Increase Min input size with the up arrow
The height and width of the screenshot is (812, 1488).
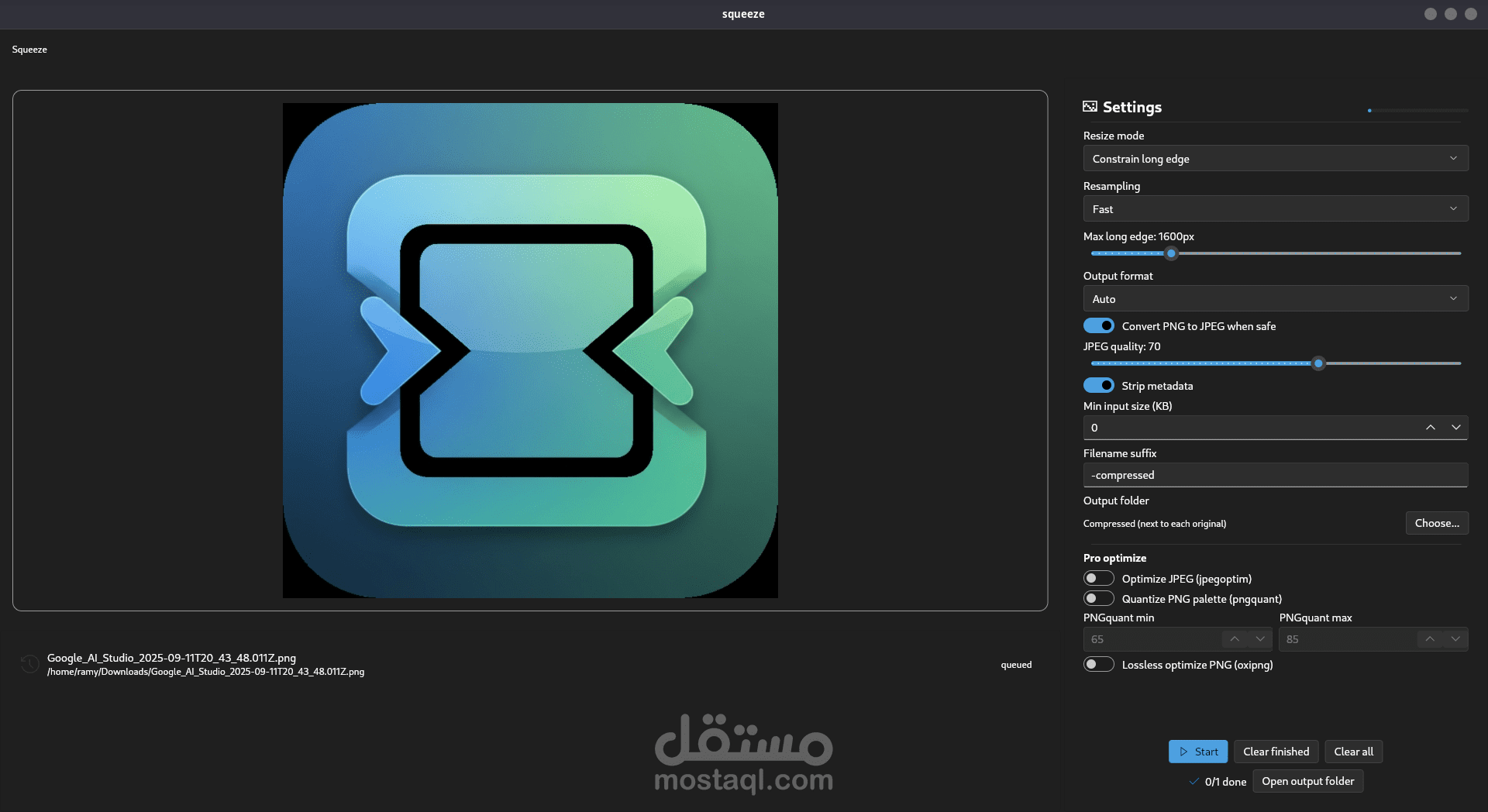tap(1431, 428)
